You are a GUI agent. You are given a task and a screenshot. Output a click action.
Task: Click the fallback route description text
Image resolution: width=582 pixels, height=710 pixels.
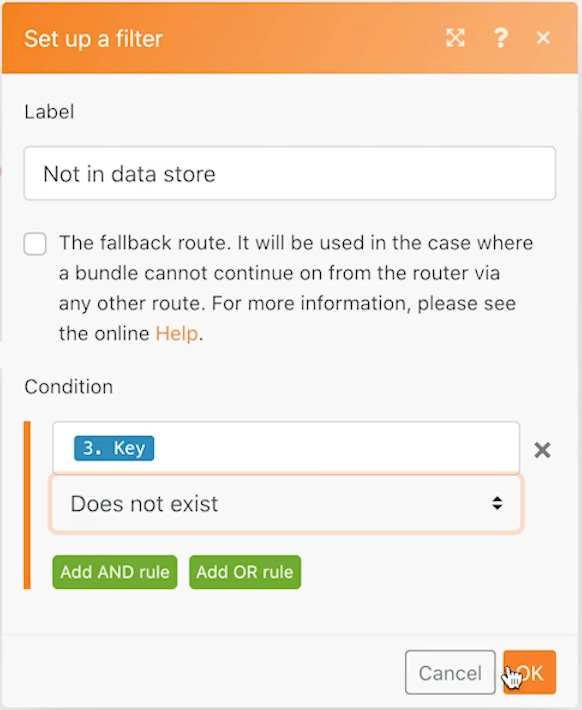tap(295, 288)
